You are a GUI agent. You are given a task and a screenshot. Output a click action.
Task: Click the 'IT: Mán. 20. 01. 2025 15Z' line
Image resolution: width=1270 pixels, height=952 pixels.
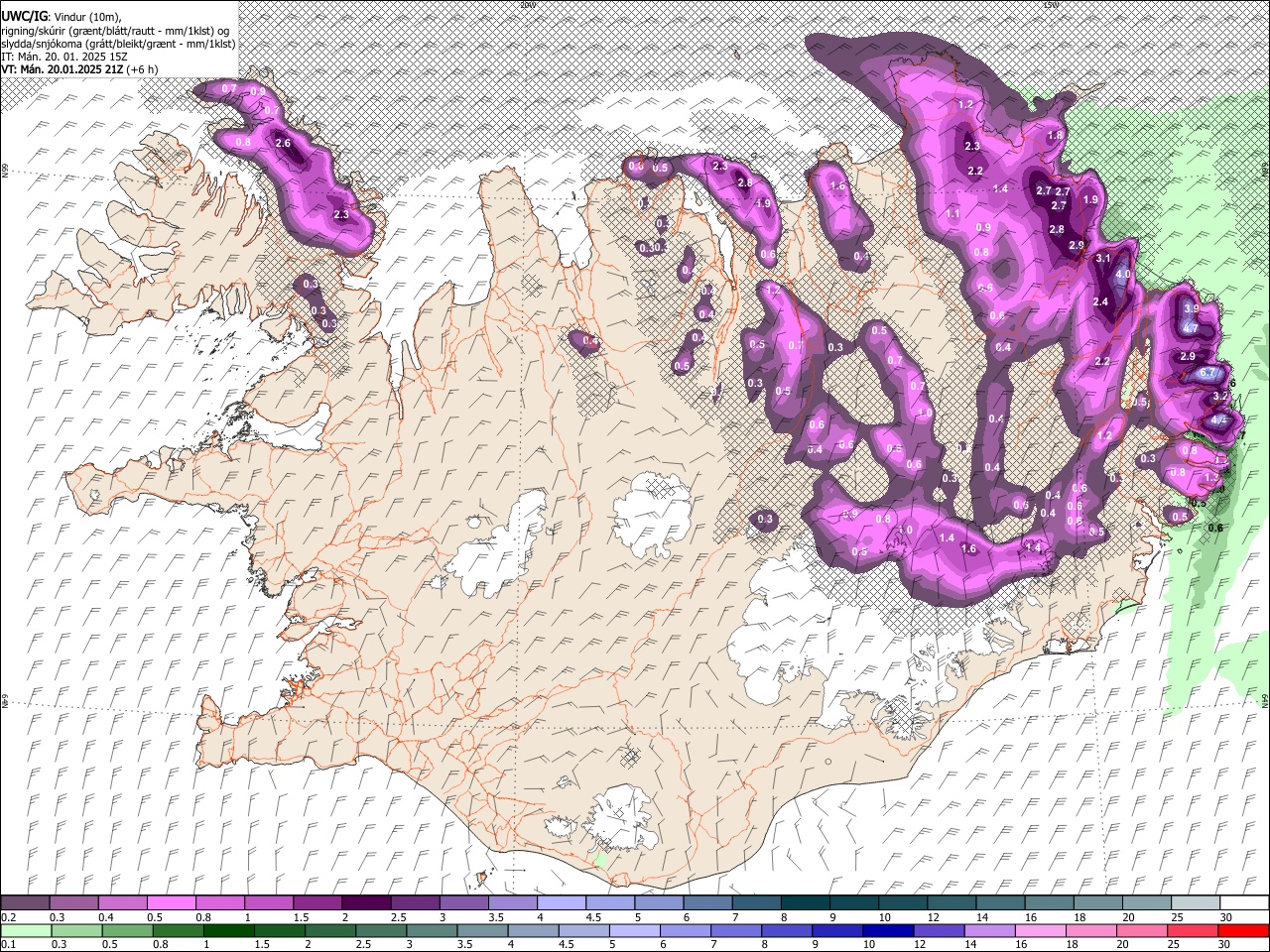tap(64, 57)
